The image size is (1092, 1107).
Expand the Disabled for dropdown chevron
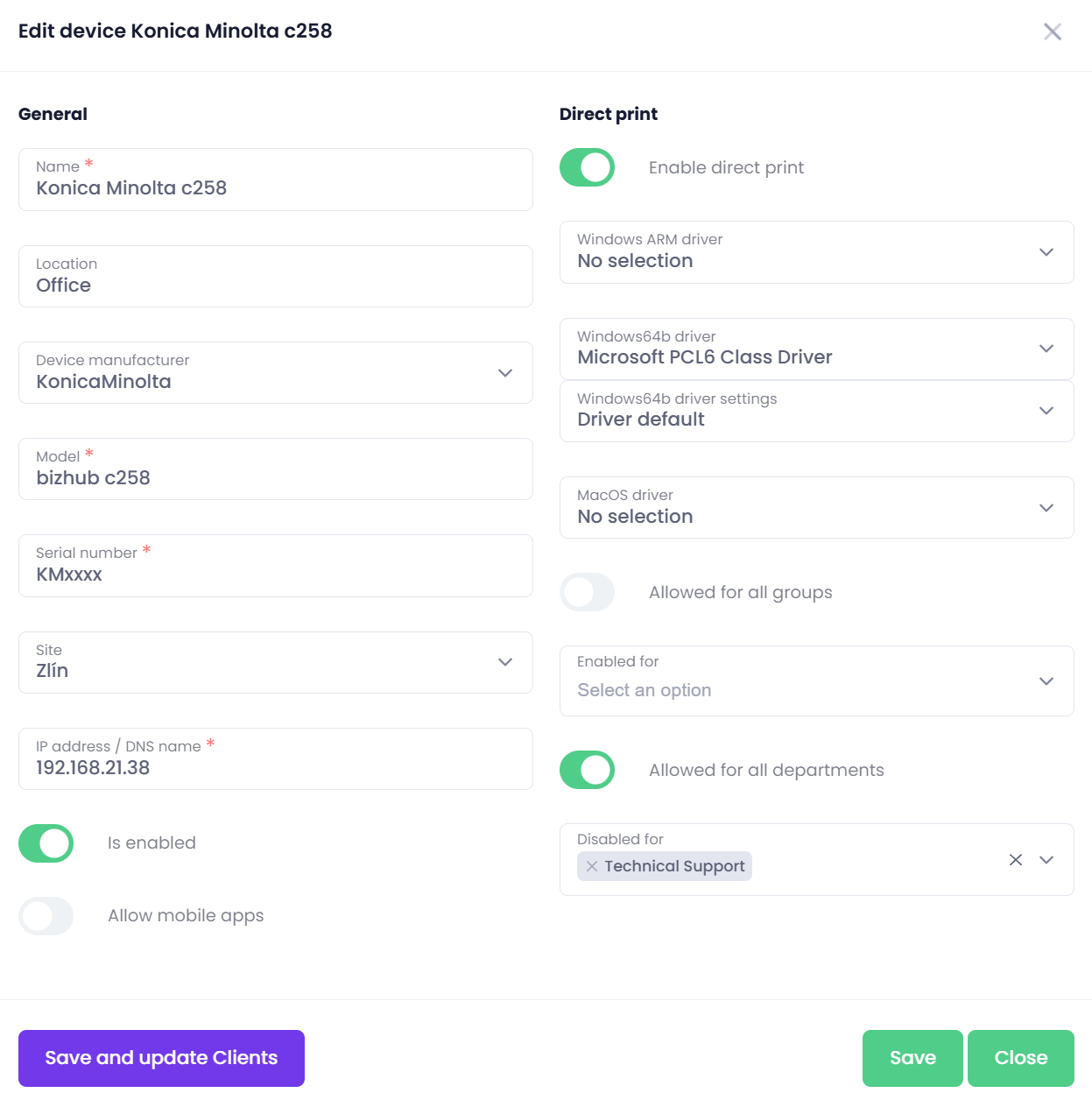pyautogui.click(x=1046, y=860)
